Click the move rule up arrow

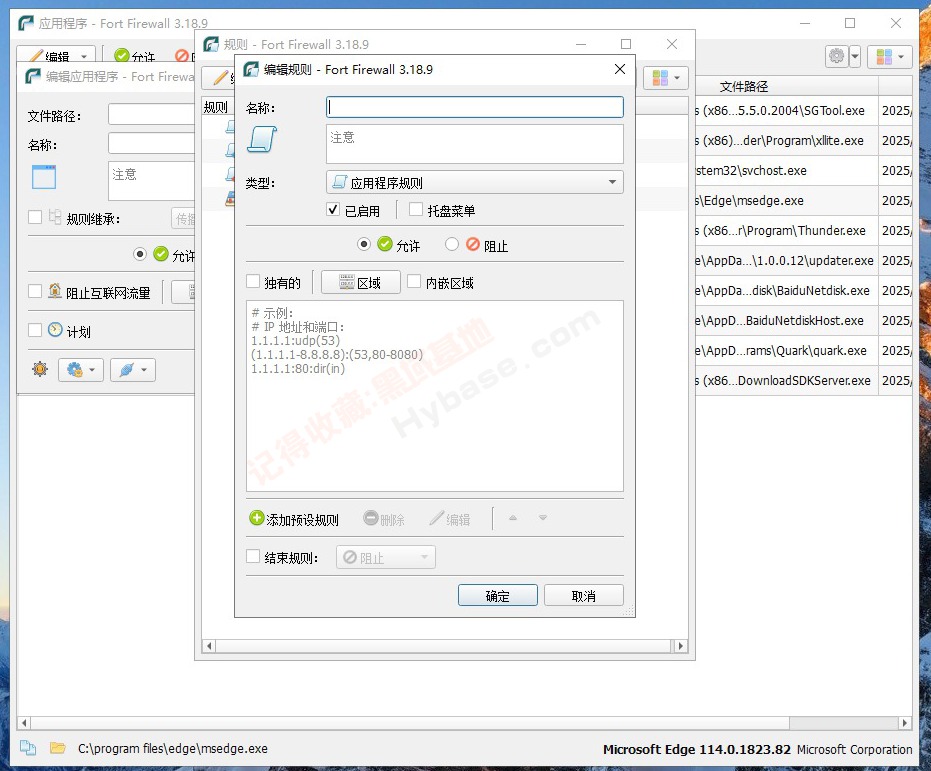513,518
